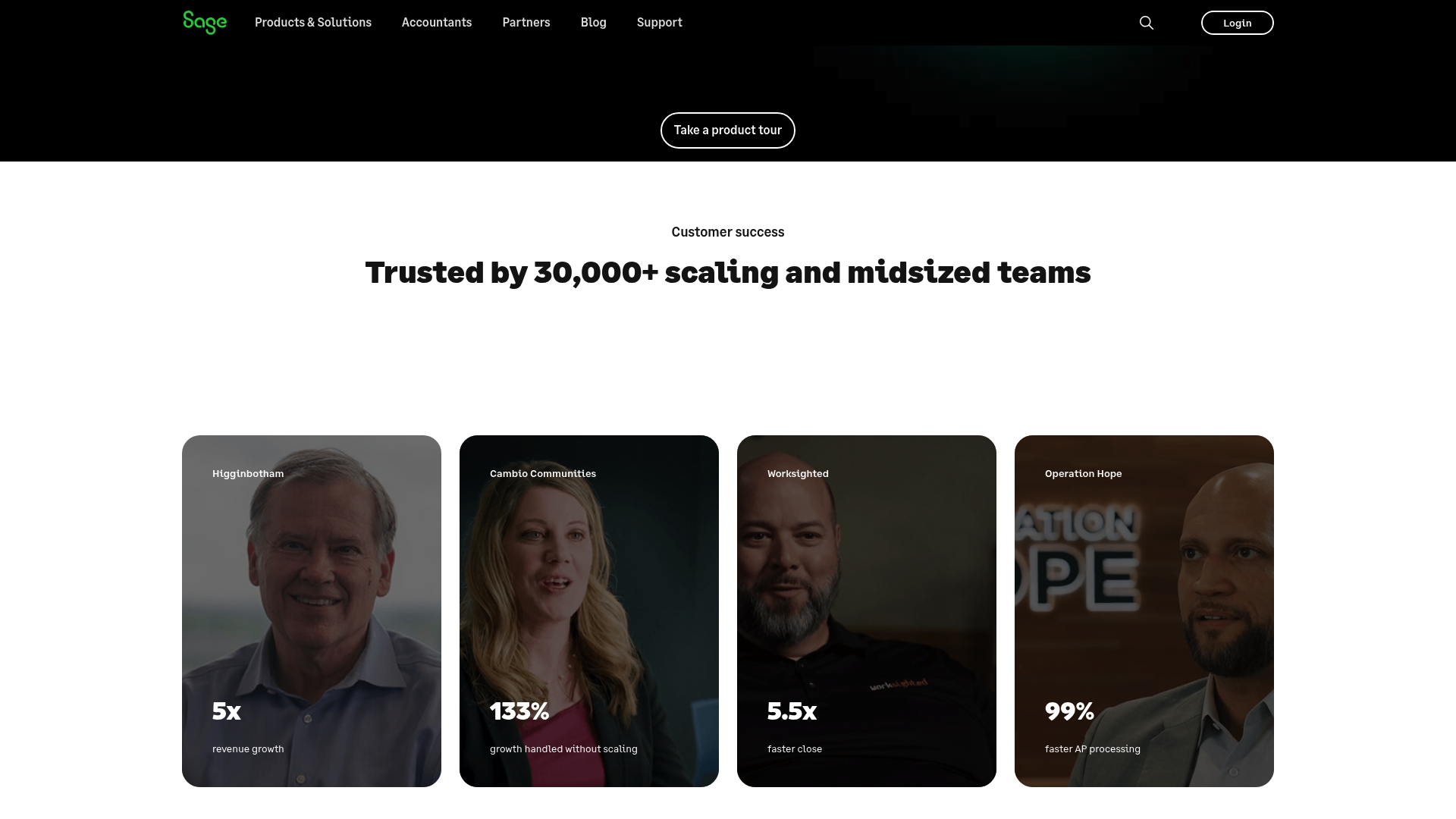
Task: Open search with the magnifier icon
Action: (x=1146, y=23)
